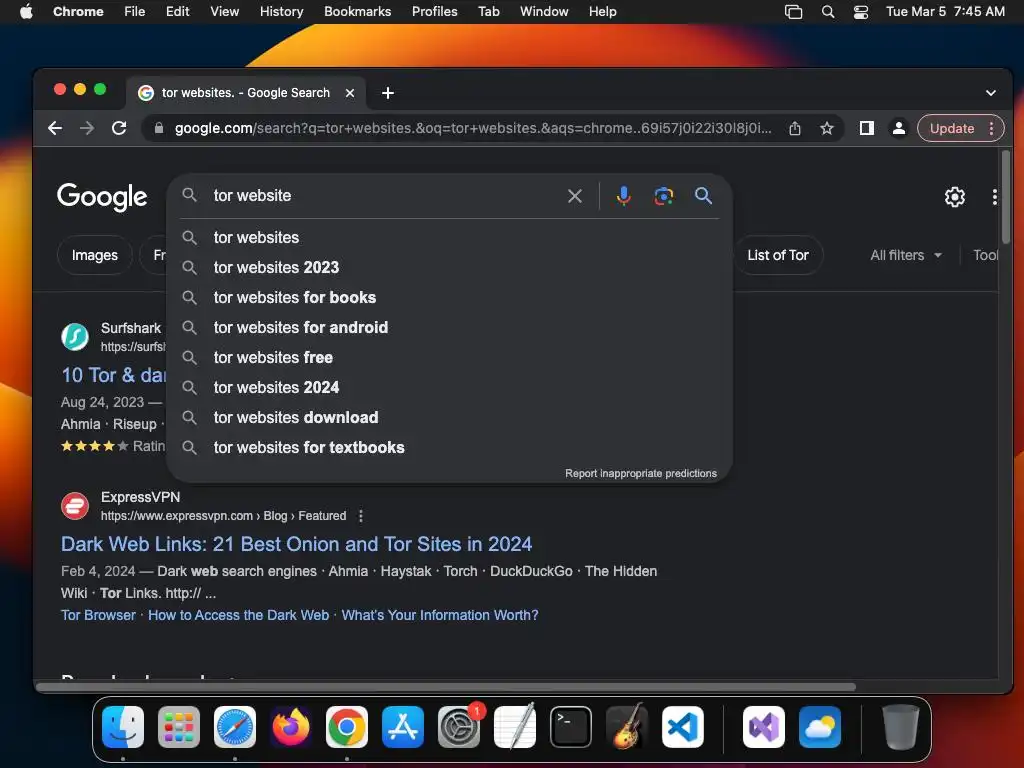The image size is (1024, 768).
Task: Select the Images filter chip
Action: [95, 255]
